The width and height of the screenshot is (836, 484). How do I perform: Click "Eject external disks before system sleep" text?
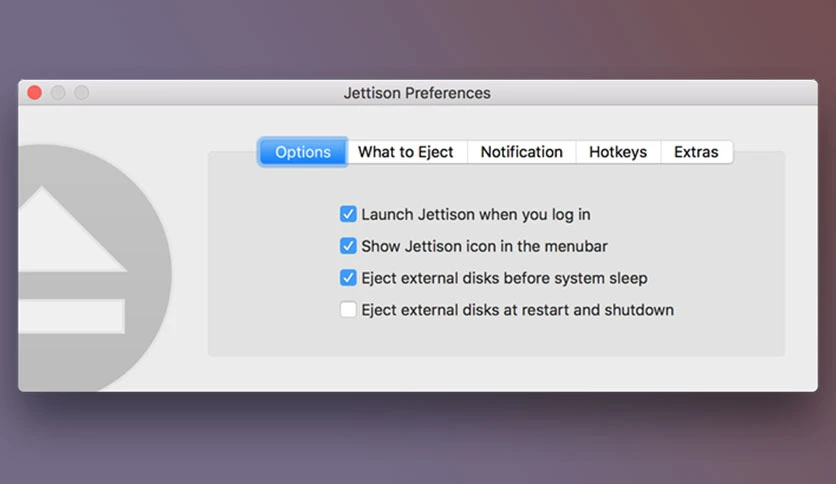tap(504, 278)
